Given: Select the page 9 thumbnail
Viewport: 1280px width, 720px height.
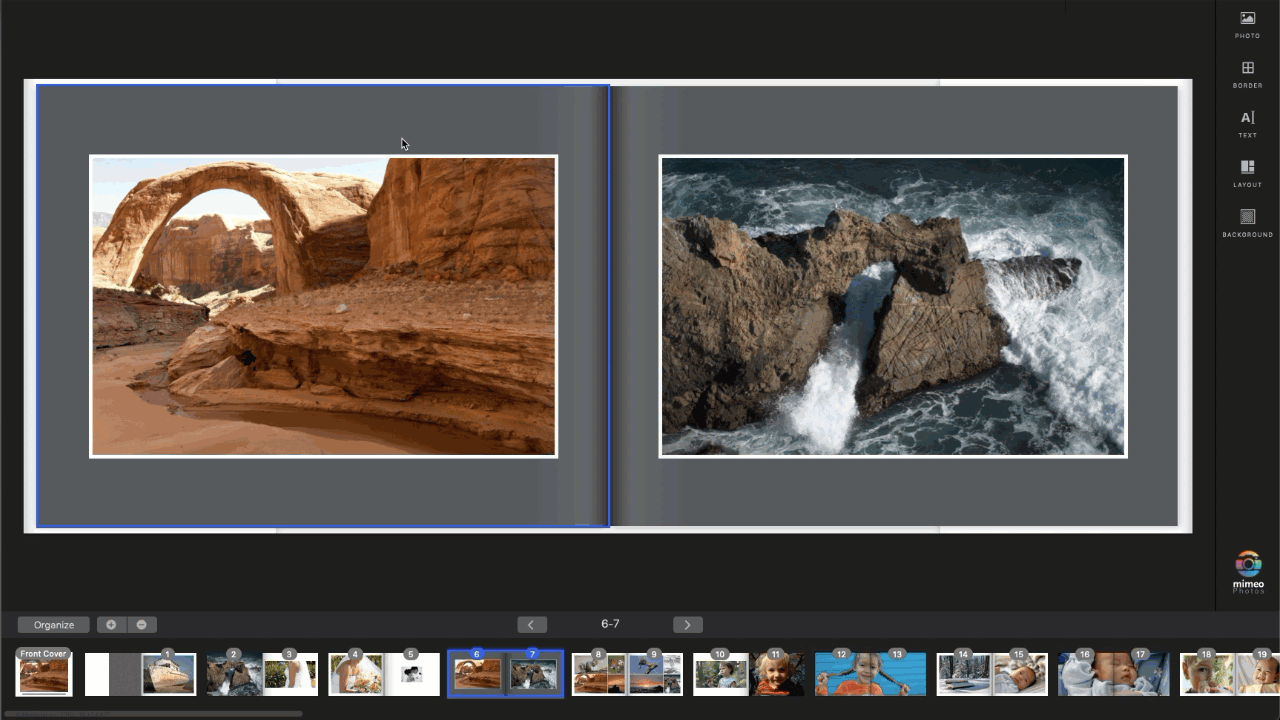Looking at the screenshot, I should 656,674.
